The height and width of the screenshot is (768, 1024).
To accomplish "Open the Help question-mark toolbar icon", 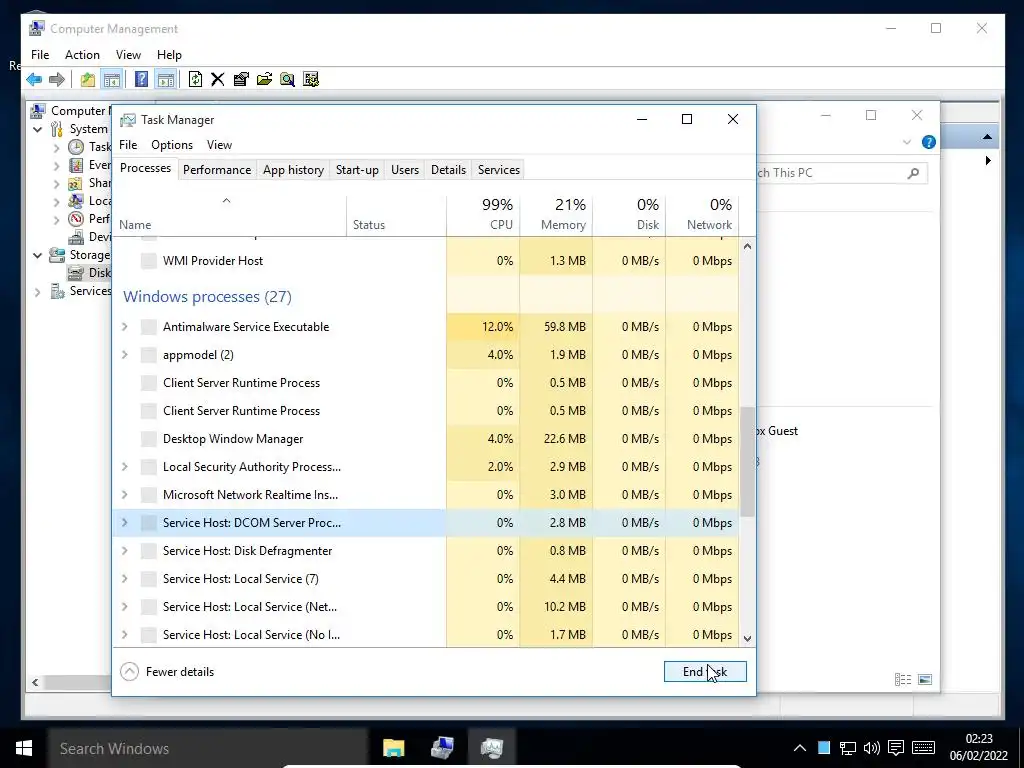I will click(x=141, y=80).
